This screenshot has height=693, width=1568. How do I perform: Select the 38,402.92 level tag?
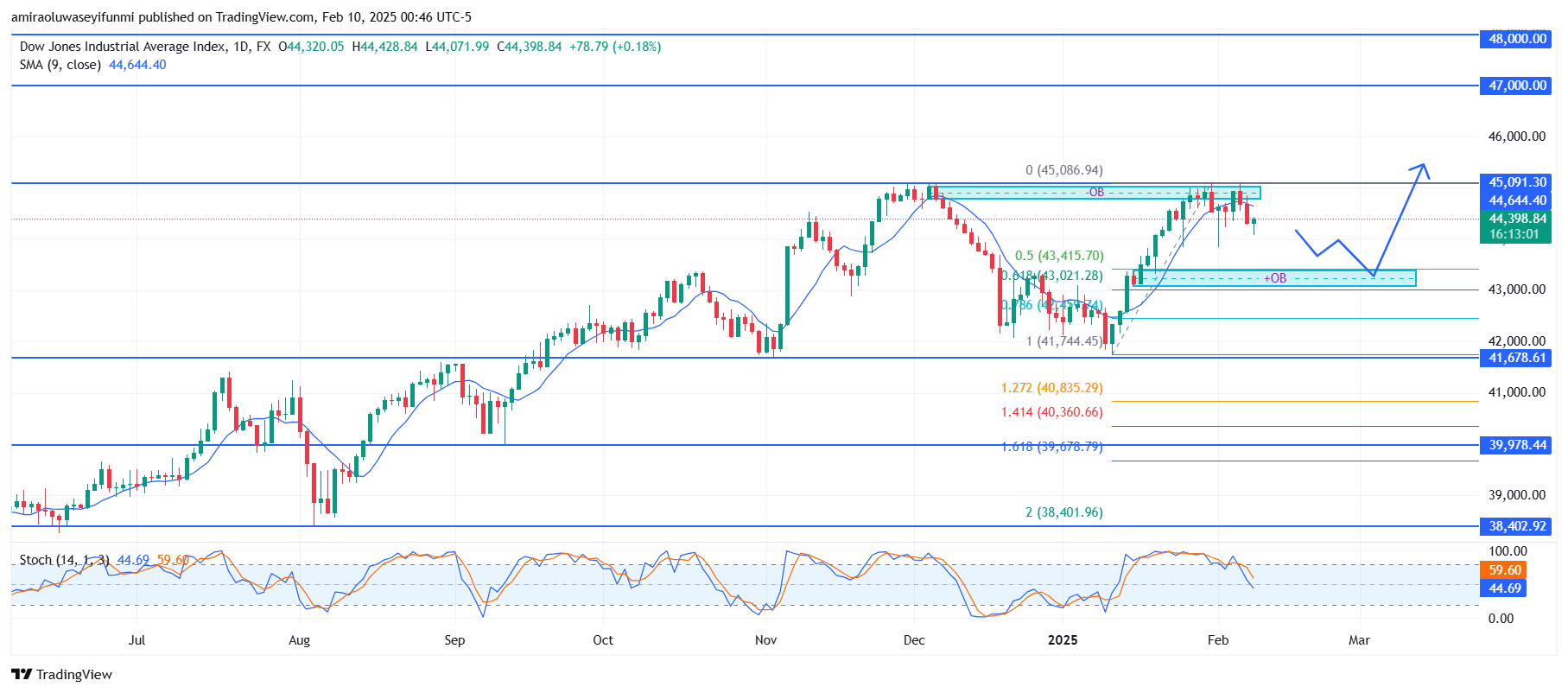pos(1515,526)
